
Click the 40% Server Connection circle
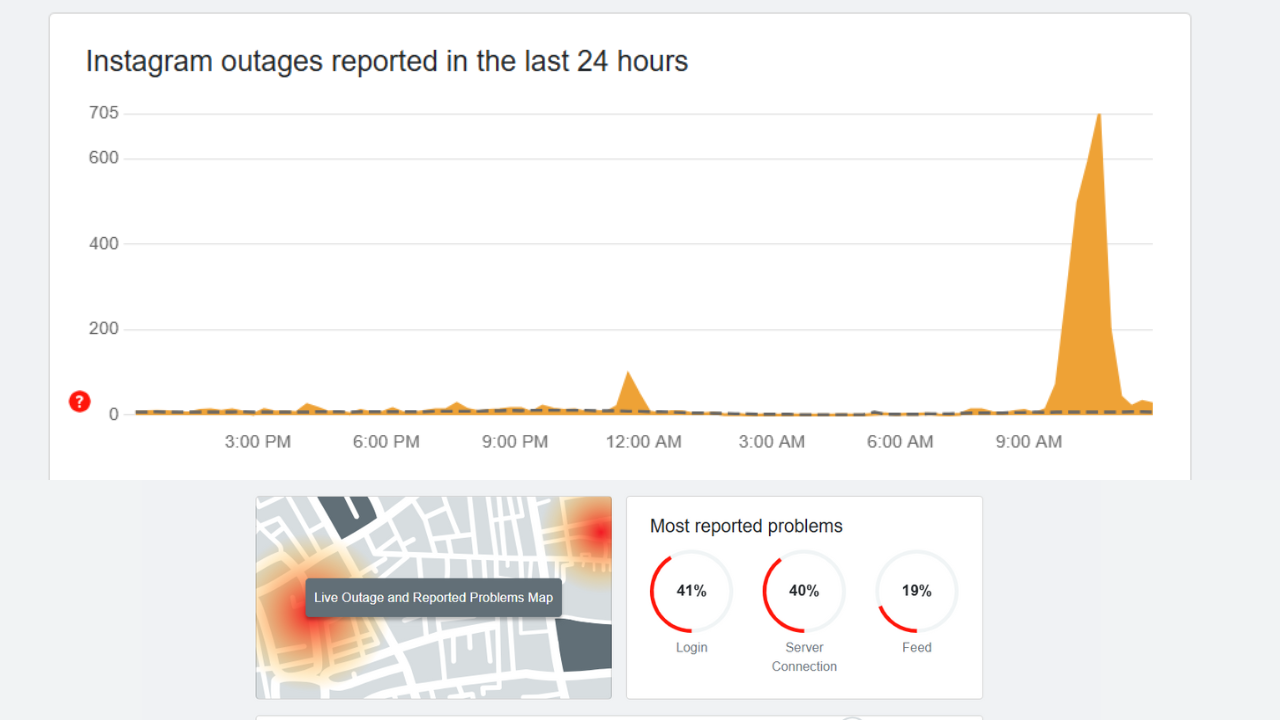(x=804, y=591)
